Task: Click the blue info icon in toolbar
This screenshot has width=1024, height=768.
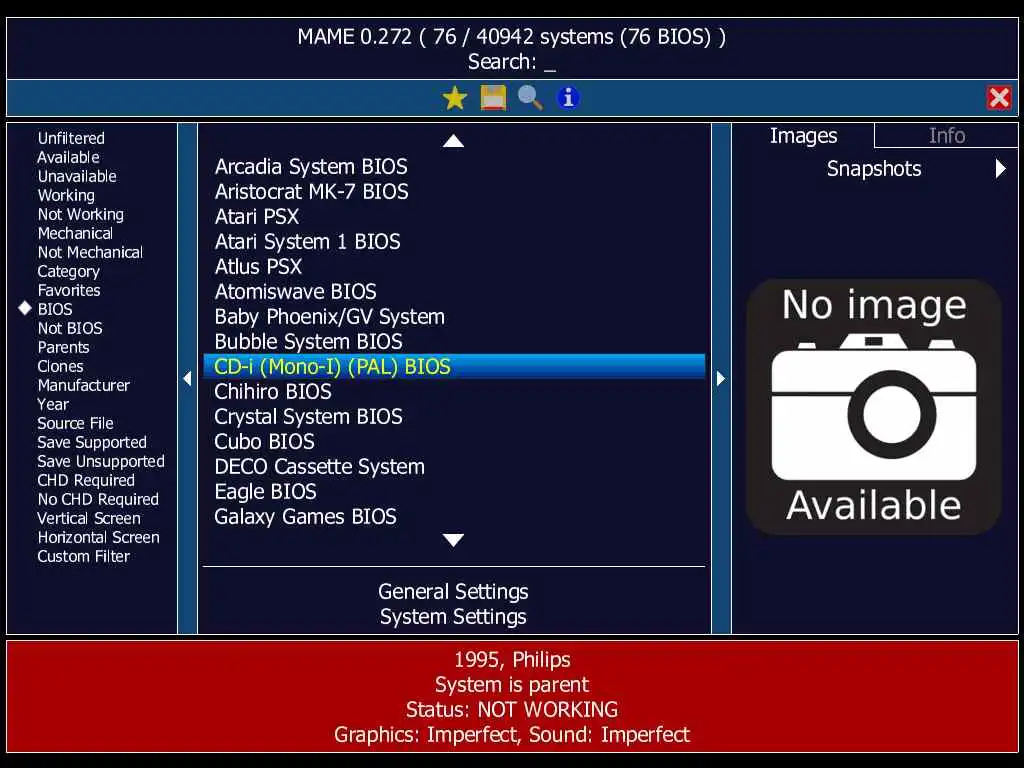Action: click(568, 98)
